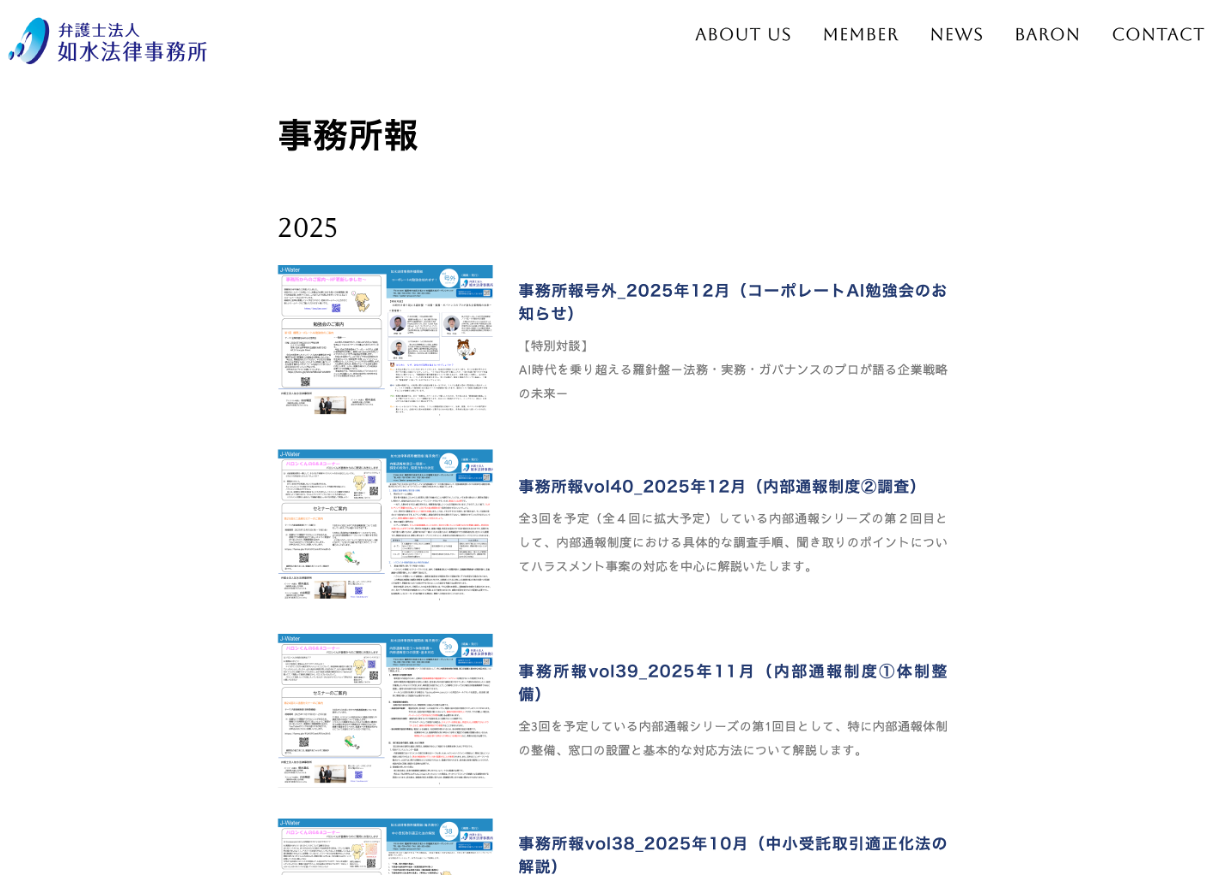The height and width of the screenshot is (876, 1226).
Task: Select BARON in the navigation bar
Action: coord(1047,35)
